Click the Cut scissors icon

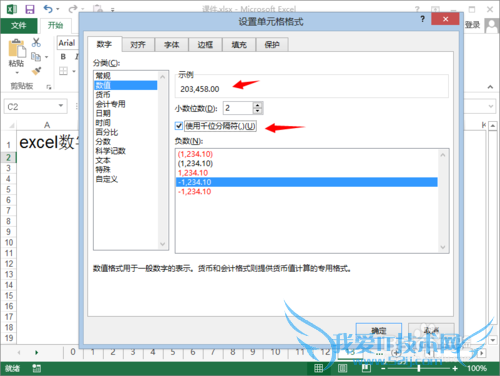coord(36,42)
